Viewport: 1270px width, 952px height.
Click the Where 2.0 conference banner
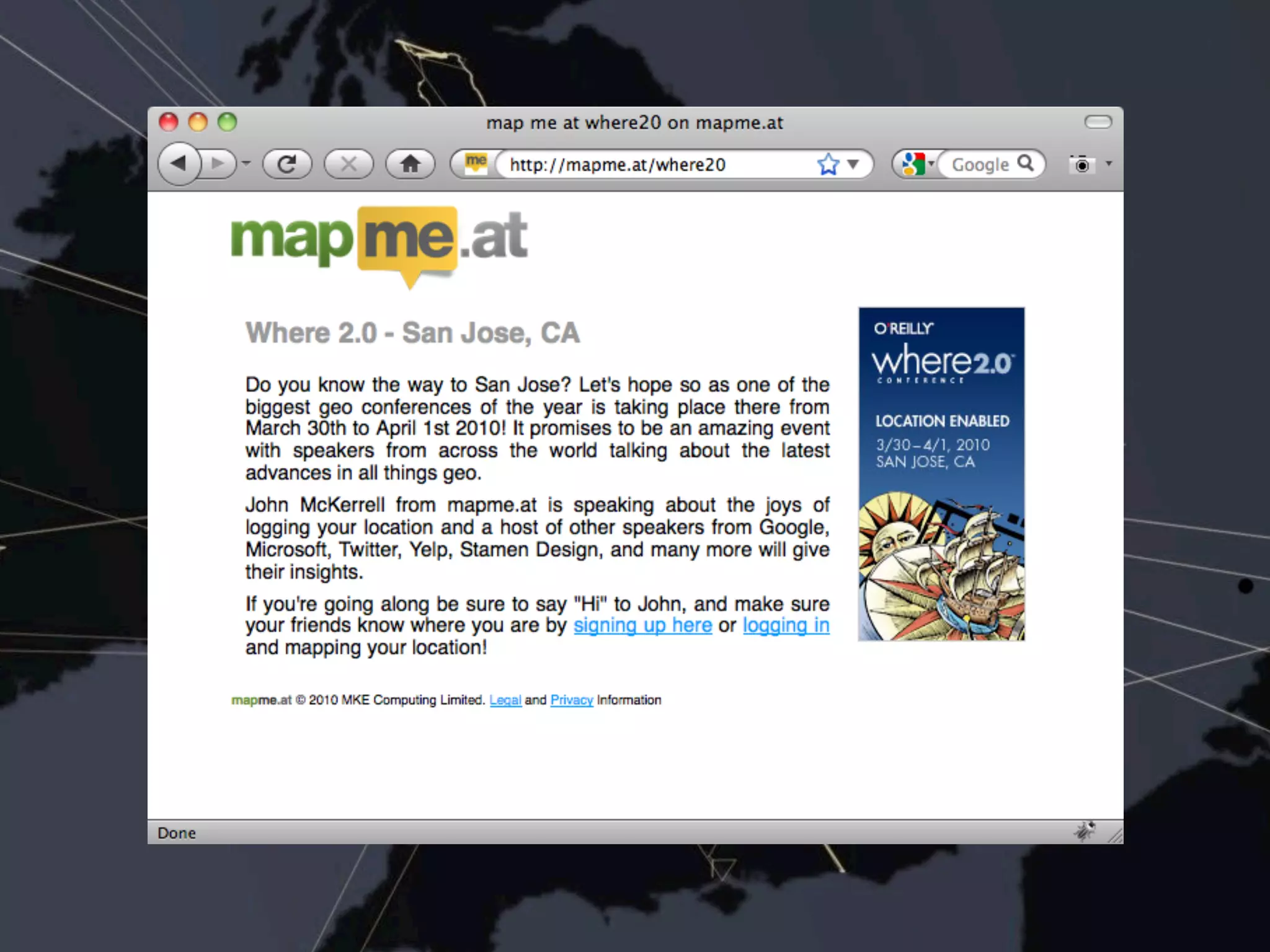941,474
